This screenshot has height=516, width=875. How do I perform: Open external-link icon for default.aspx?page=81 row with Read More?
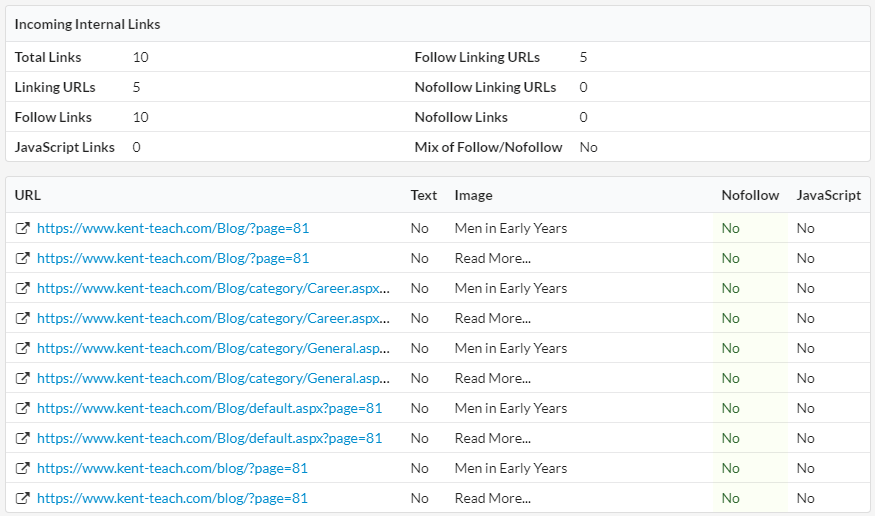pyautogui.click(x=22, y=438)
